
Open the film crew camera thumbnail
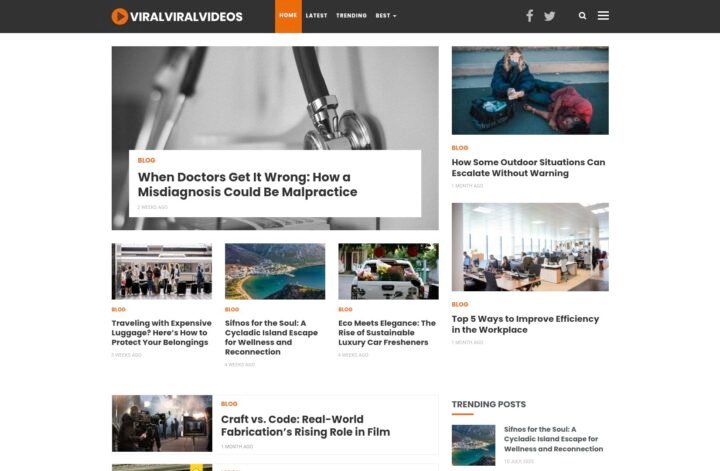(162, 423)
